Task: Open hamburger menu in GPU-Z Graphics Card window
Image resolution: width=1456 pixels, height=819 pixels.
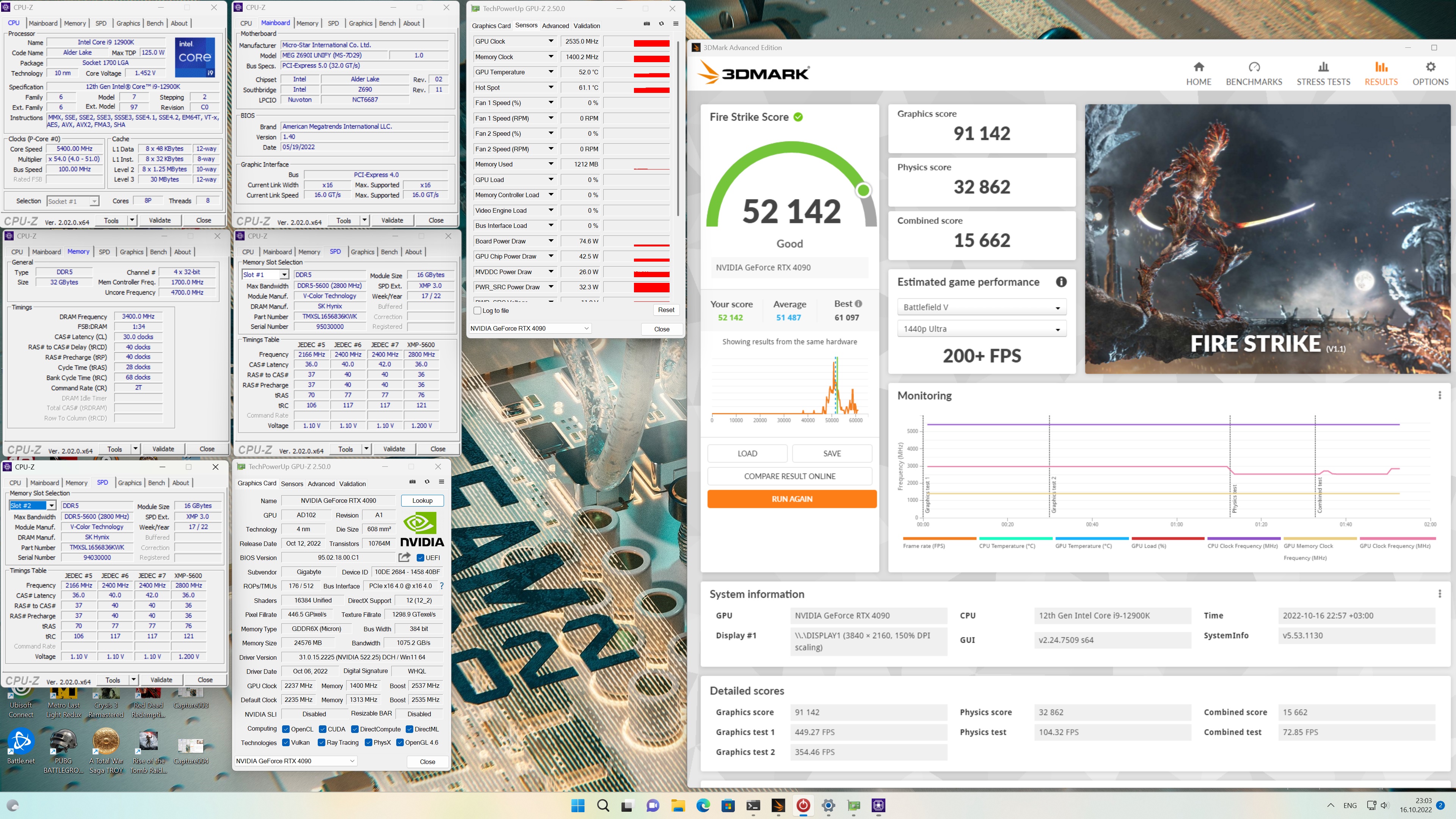Action: tap(441, 482)
